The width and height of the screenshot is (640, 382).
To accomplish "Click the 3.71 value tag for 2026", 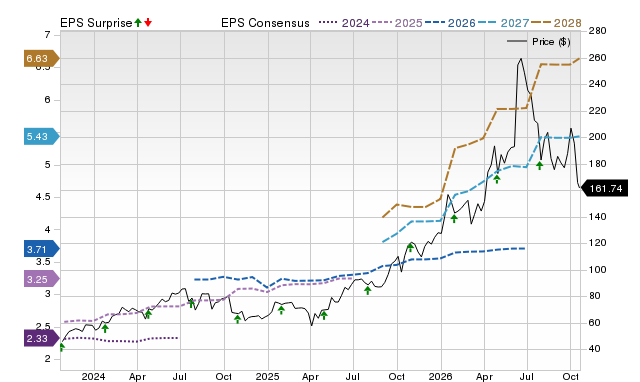I will click(x=41, y=249).
